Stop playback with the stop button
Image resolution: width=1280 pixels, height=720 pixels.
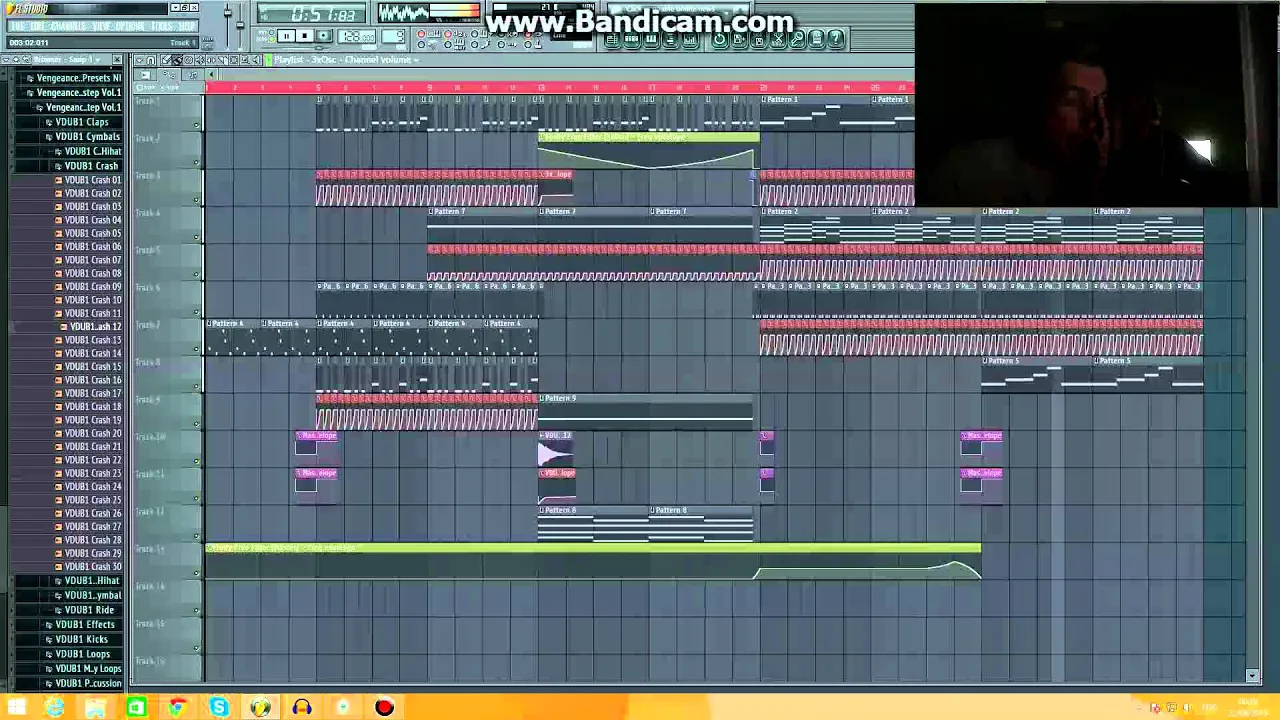(x=304, y=36)
